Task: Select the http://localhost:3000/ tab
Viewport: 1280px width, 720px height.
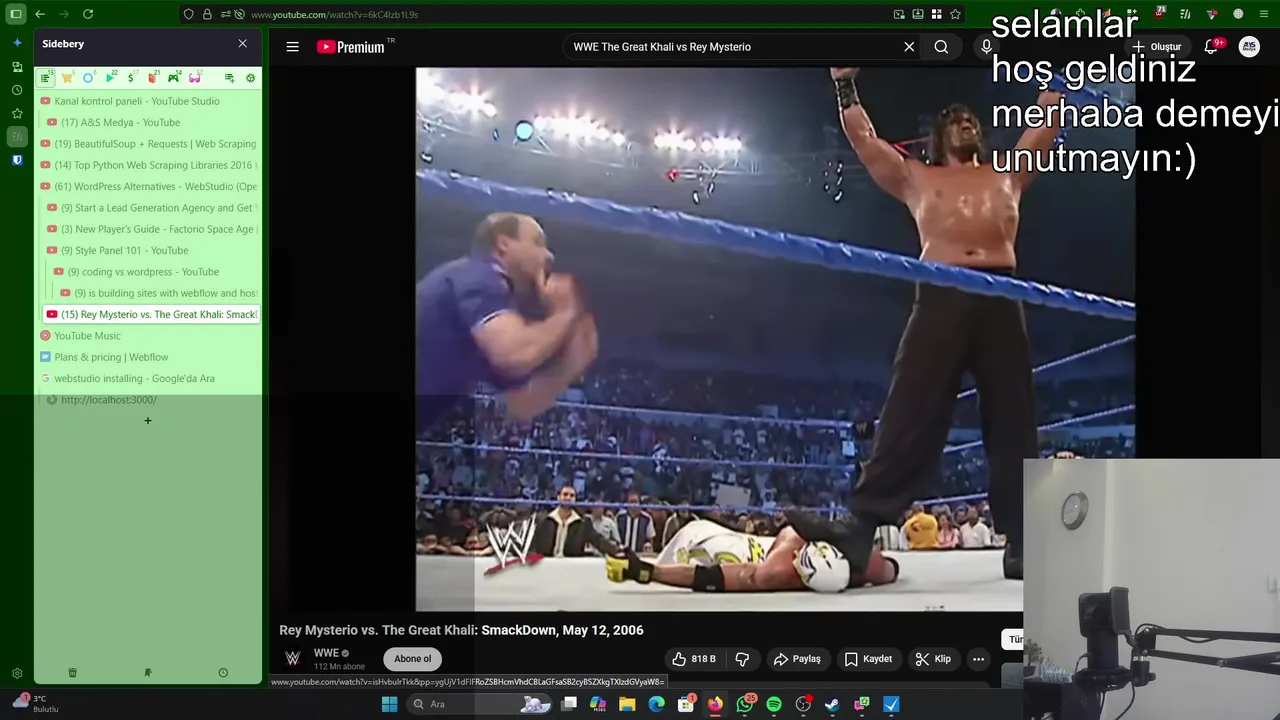Action: point(151,400)
